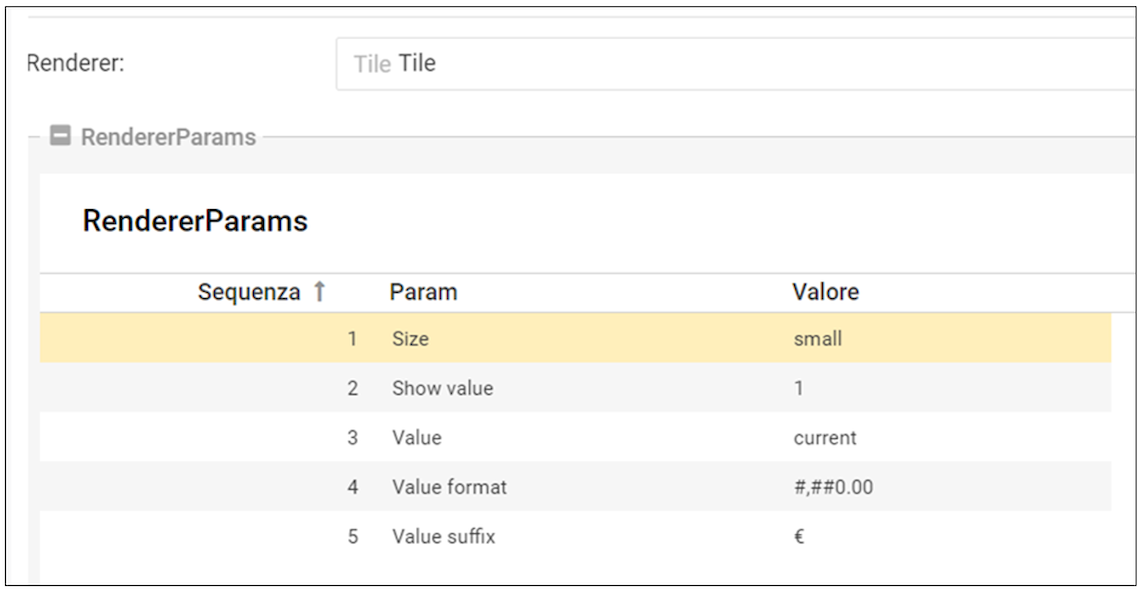Click the 'current' value cell

[x=824, y=438]
